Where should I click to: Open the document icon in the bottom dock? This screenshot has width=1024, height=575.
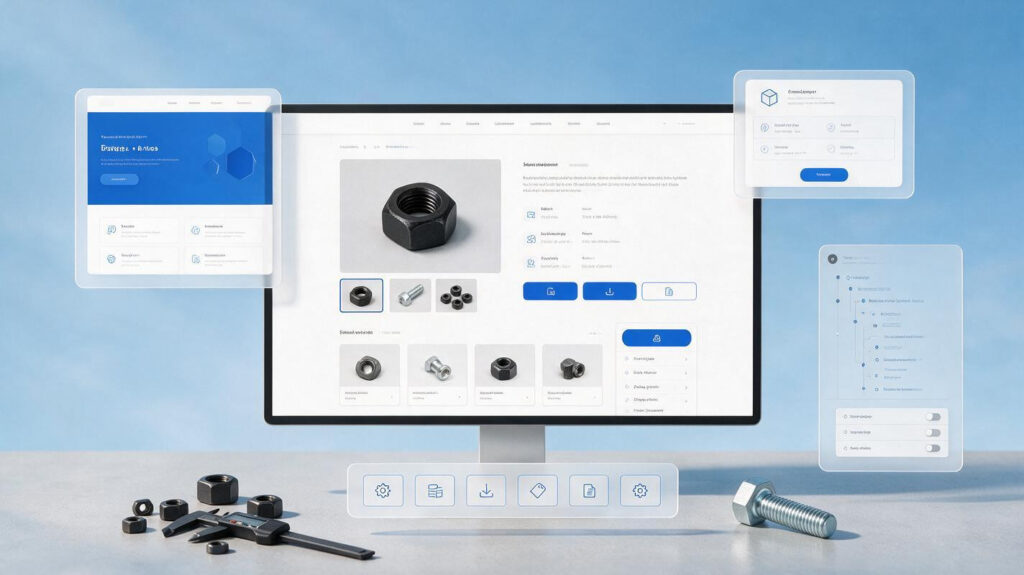(x=589, y=490)
